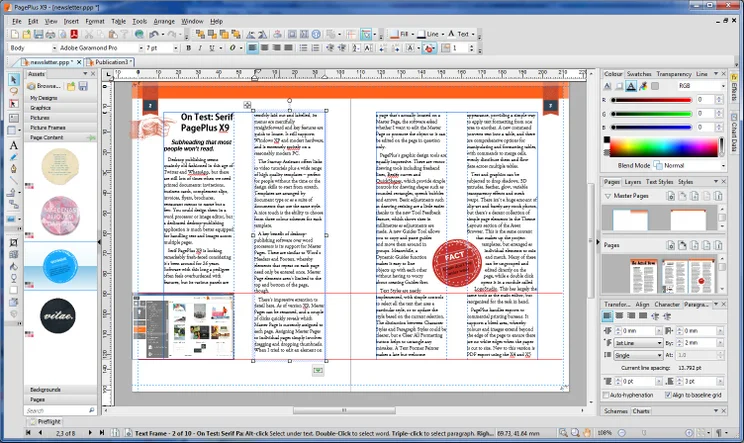Click the Hyperlink globe icon
744x443 pixels.
tap(139, 34)
